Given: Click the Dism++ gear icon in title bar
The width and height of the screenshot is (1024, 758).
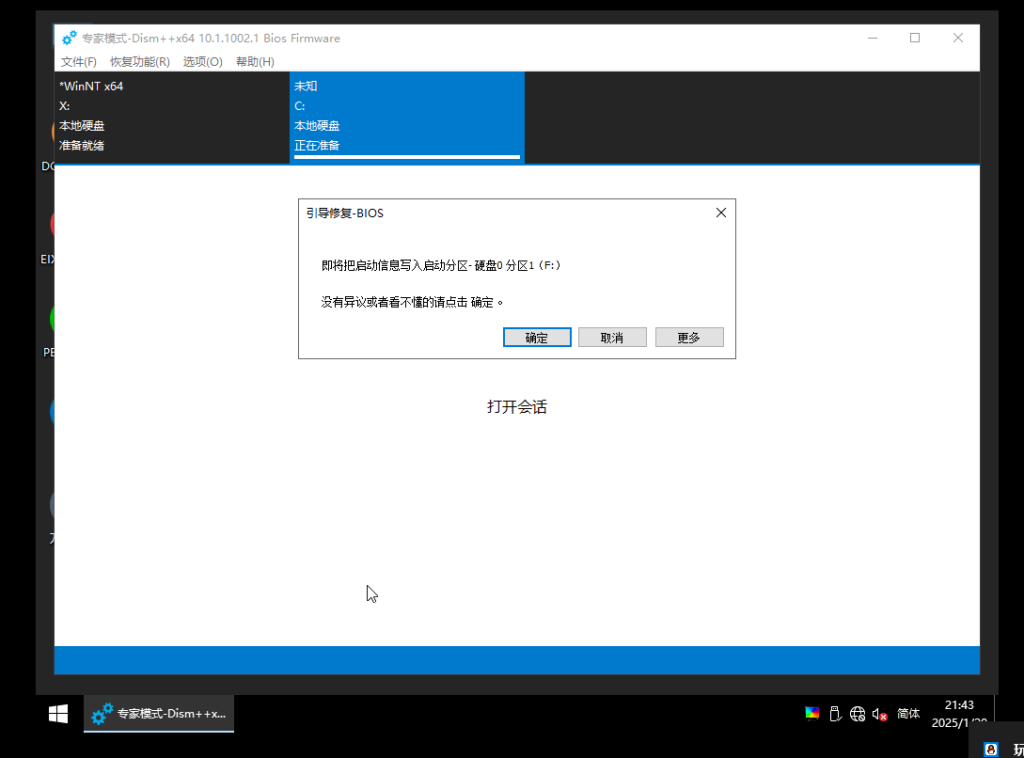Looking at the screenshot, I should [x=69, y=38].
